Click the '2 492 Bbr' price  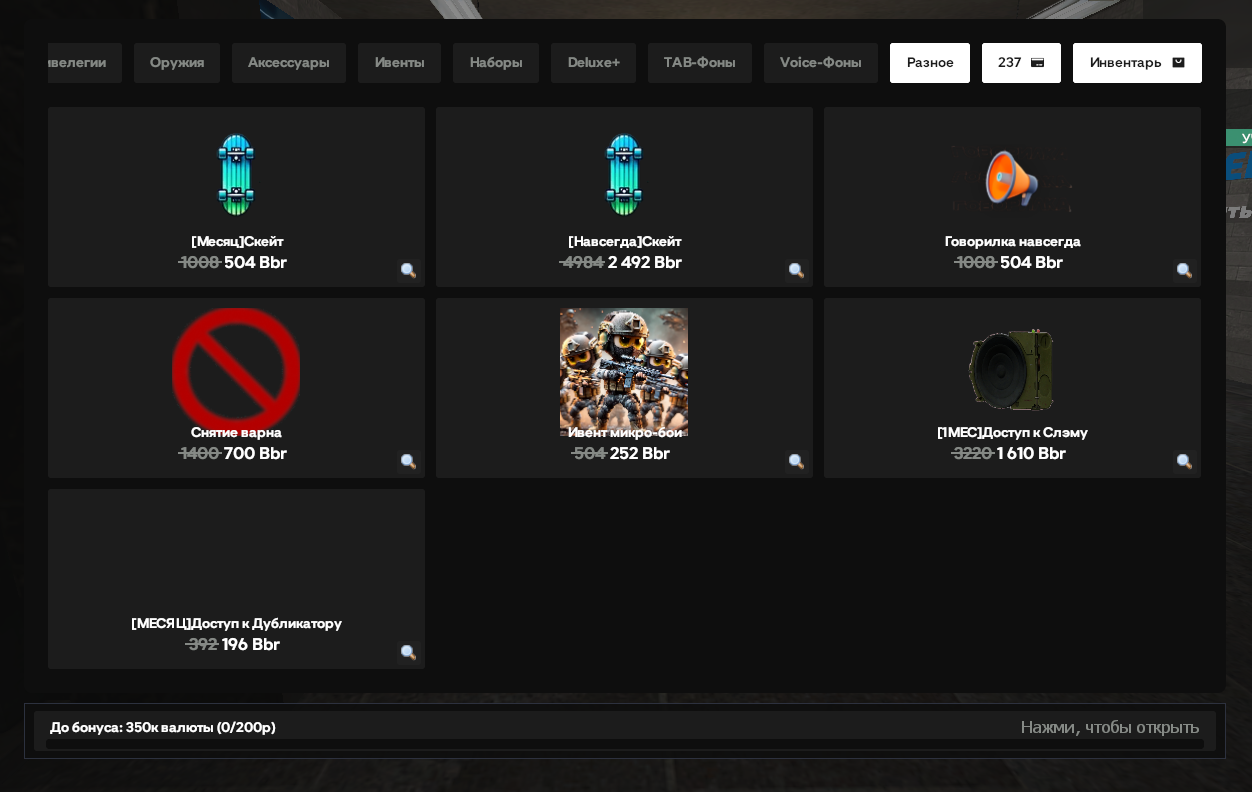tap(645, 262)
